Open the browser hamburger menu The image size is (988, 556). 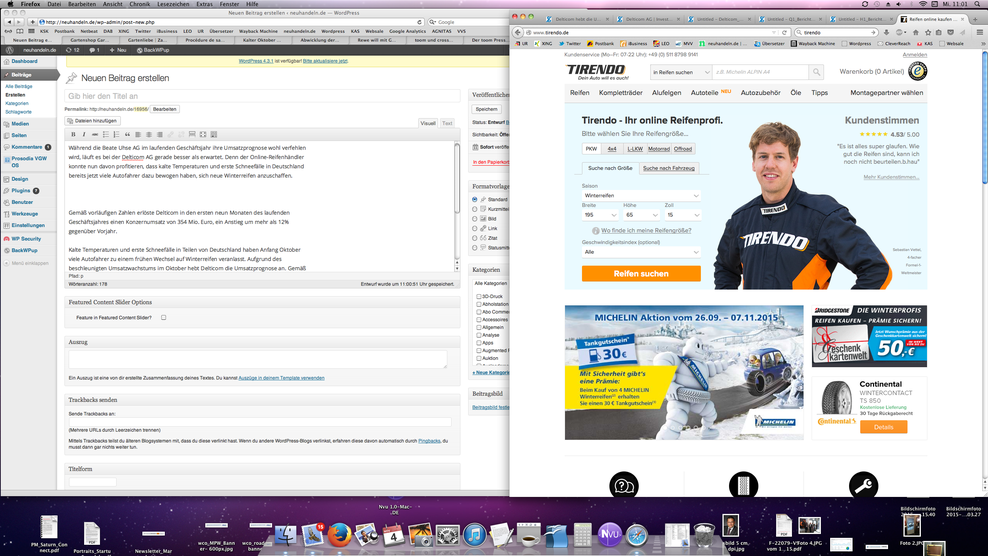979,32
